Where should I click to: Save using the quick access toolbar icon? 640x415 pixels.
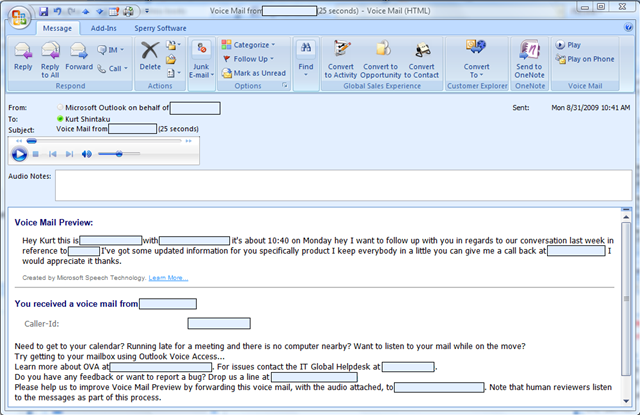click(x=43, y=9)
